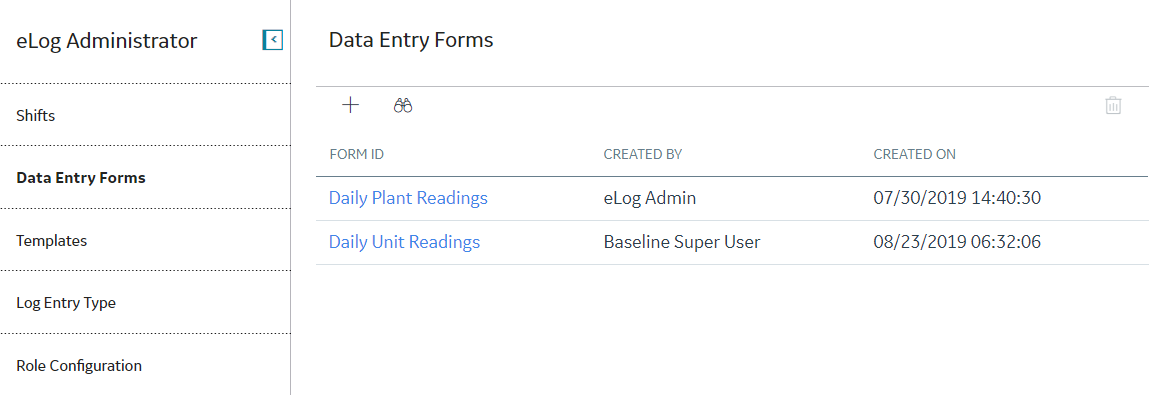Select the eLog Admin cell

(650, 198)
